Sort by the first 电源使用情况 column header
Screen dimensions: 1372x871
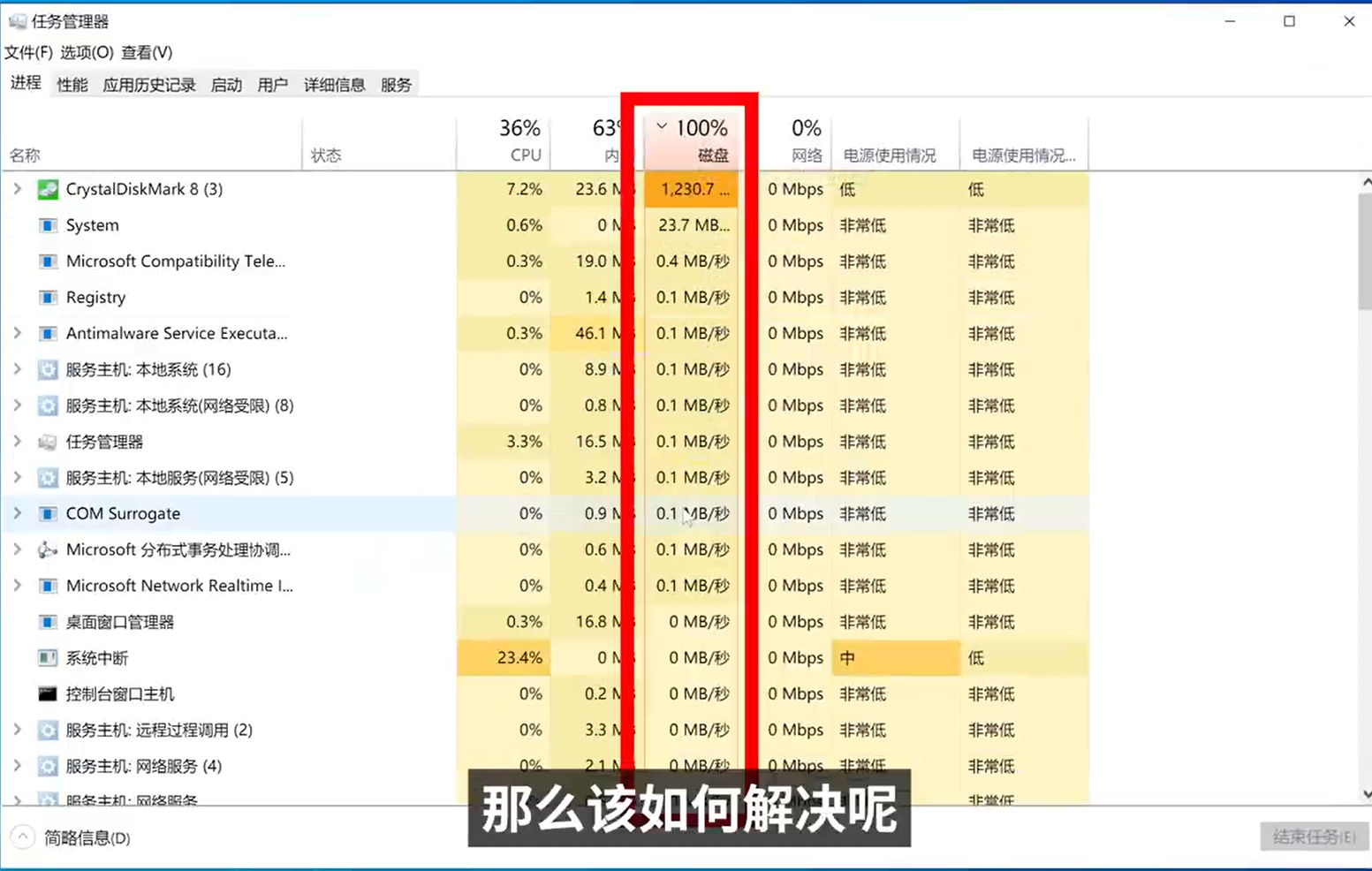[896, 142]
